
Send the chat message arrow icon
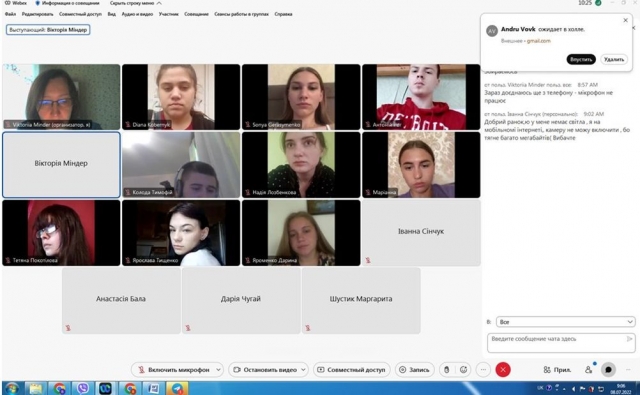coord(629,339)
